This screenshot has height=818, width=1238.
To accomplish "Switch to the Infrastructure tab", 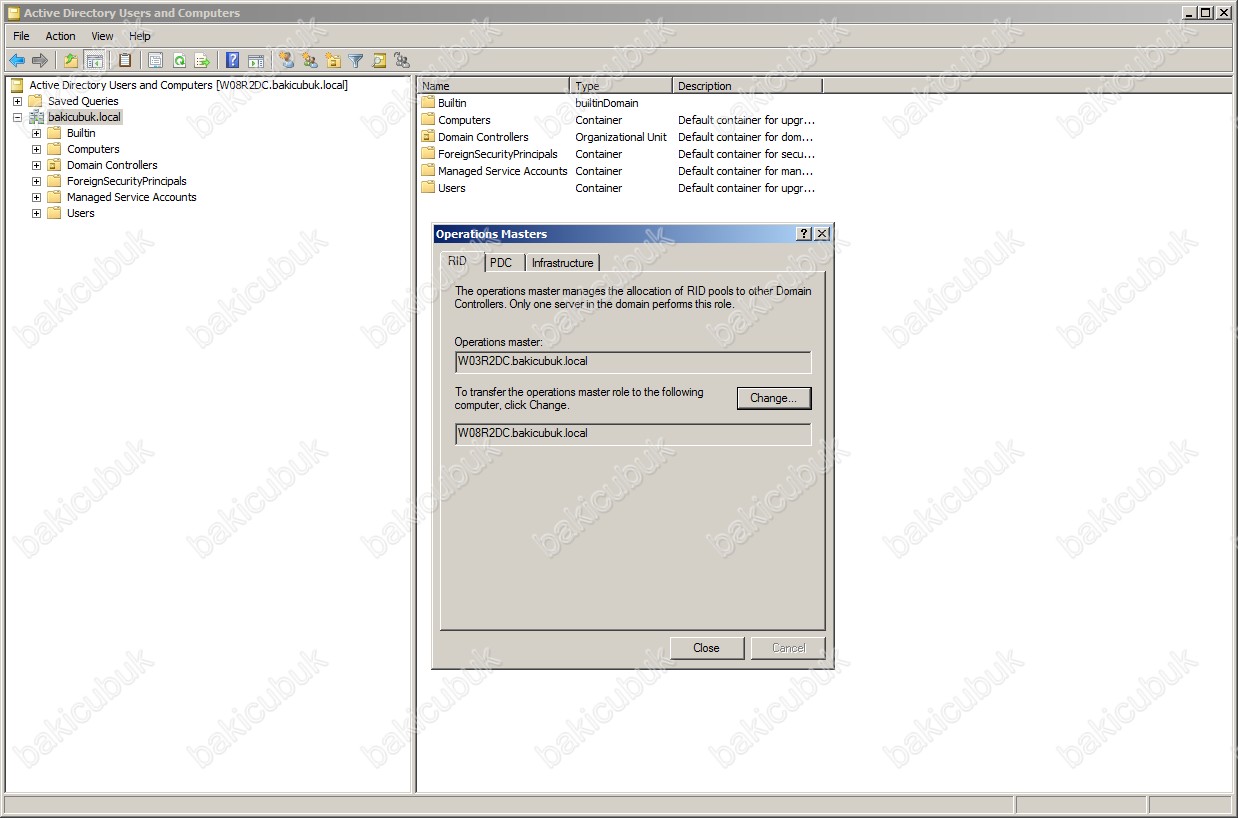I will pos(562,263).
